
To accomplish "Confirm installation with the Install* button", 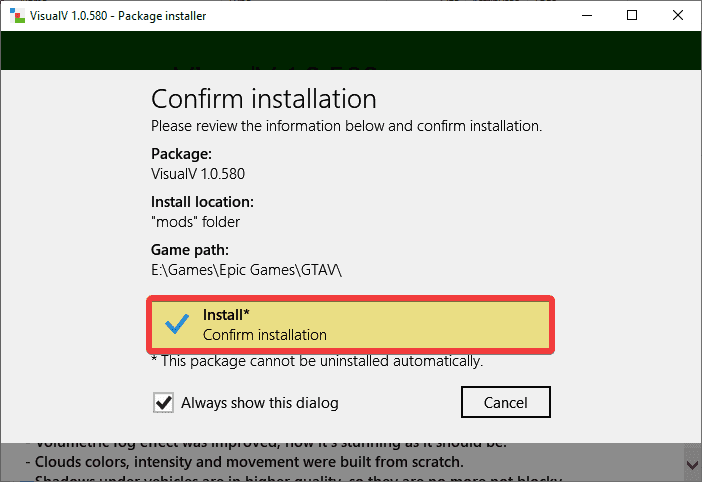I will [x=350, y=324].
